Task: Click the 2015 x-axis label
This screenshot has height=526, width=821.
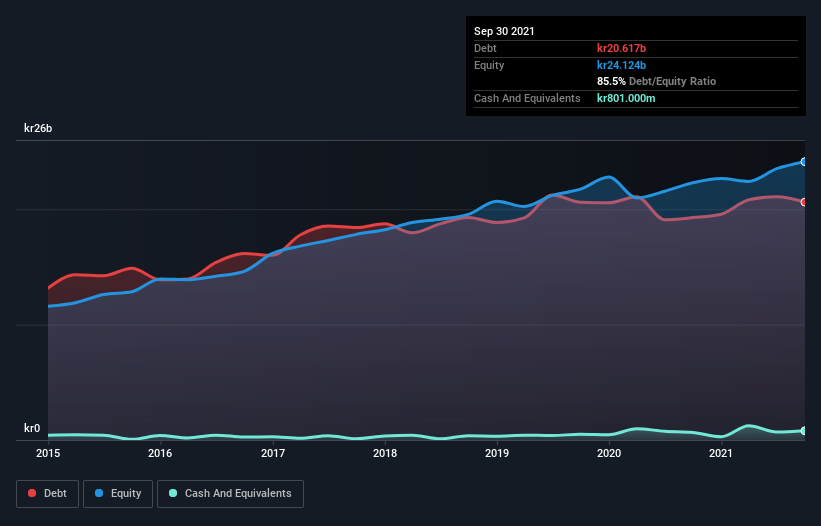Action: [48, 453]
